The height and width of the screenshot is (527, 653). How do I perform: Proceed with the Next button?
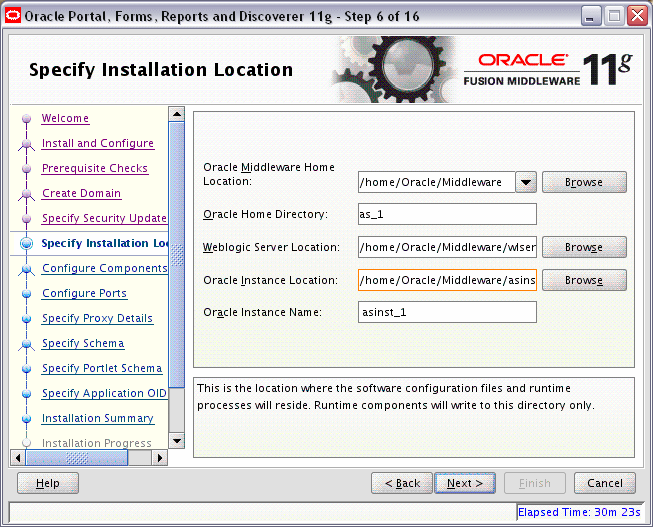(x=465, y=483)
